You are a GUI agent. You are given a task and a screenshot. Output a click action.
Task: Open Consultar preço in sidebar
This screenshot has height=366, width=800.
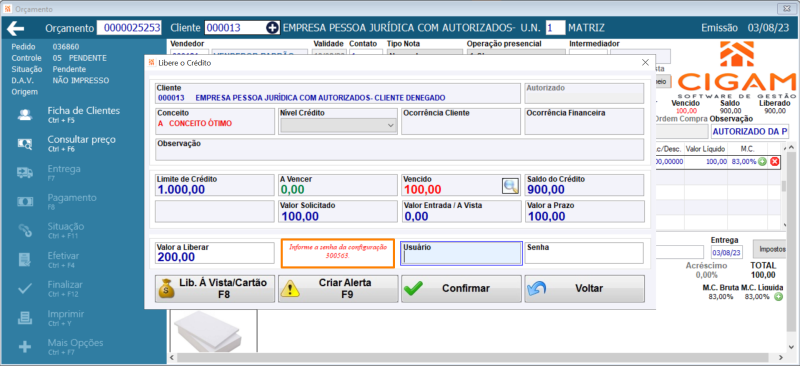pyautogui.click(x=82, y=143)
